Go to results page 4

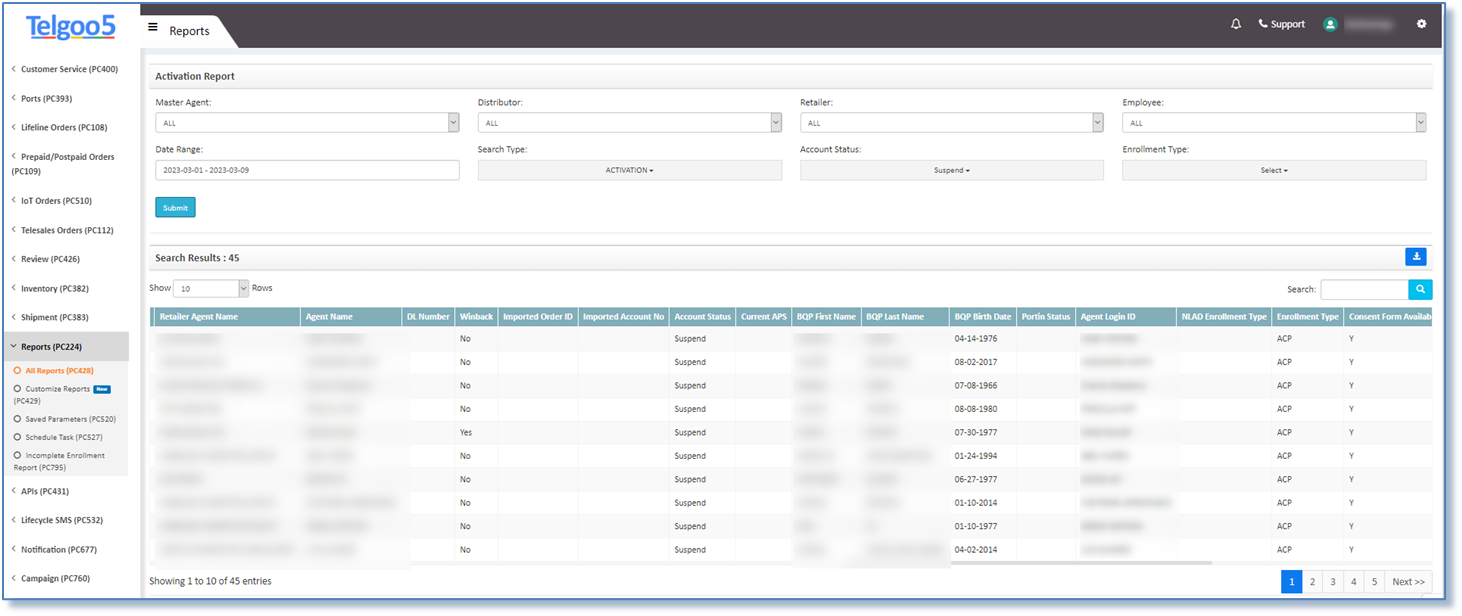1354,582
